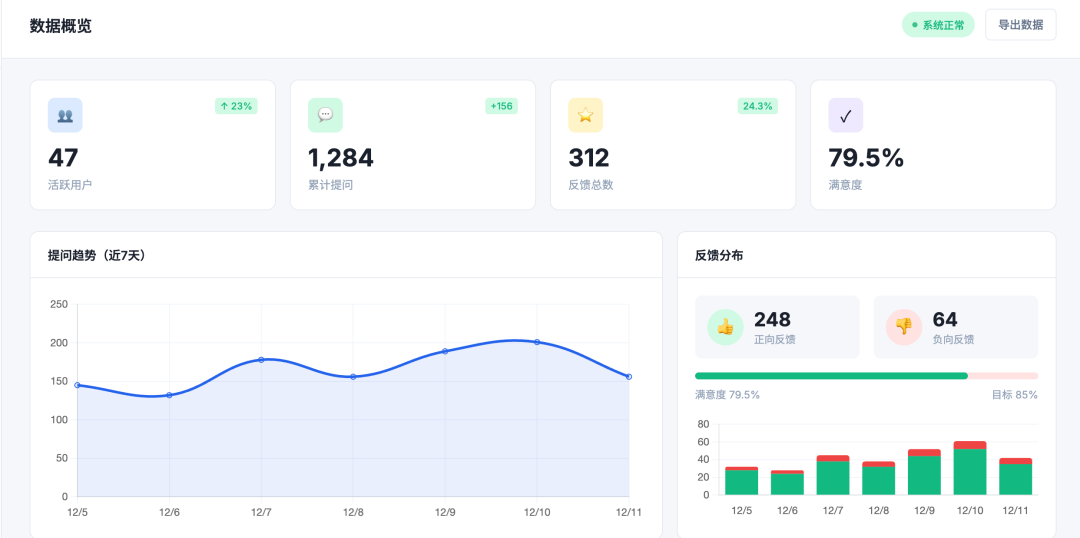Viewport: 1080px width, 538px height.
Task: Click the 250 y-axis label on trend chart
Action: tap(59, 304)
